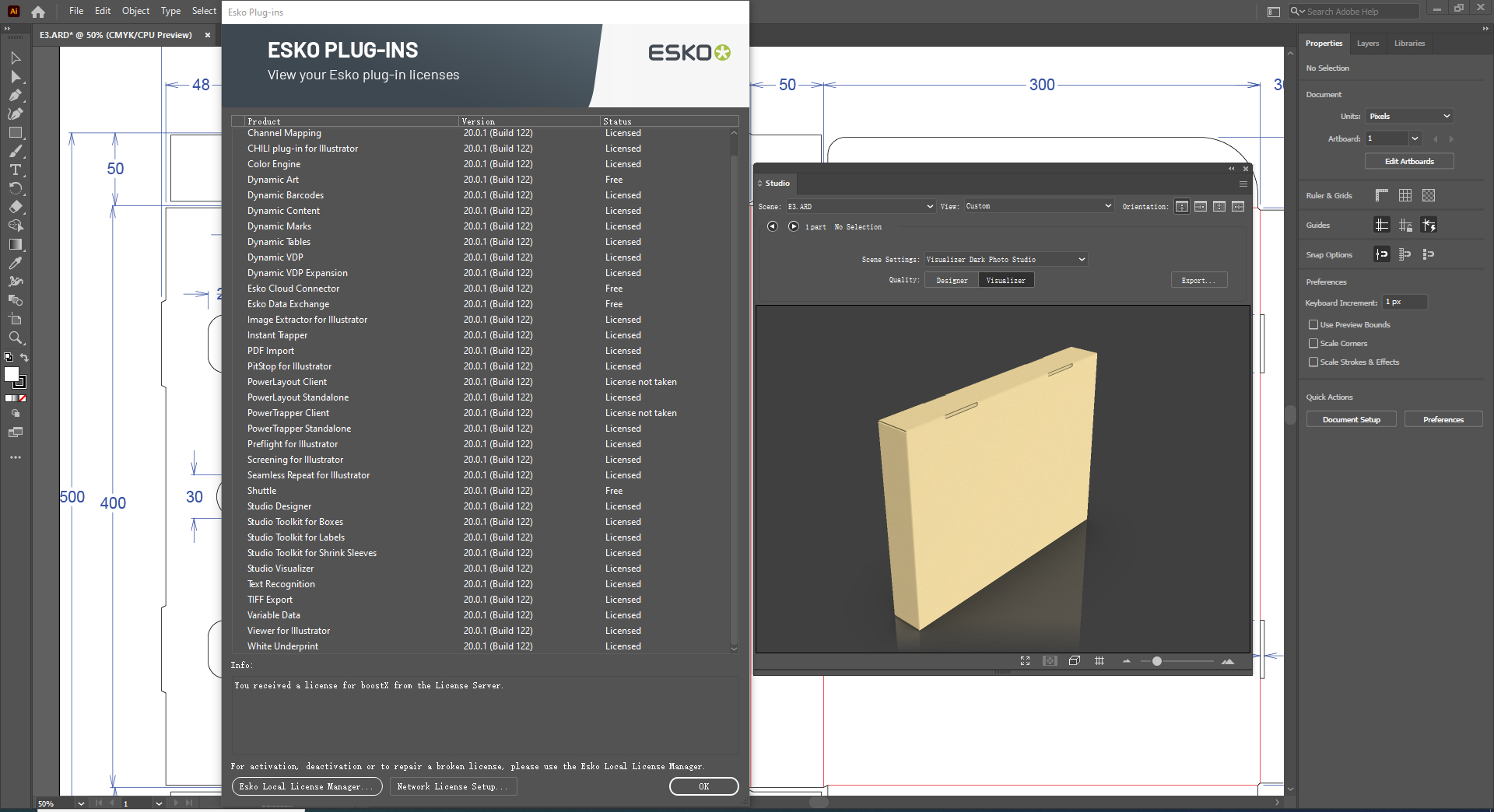Open the Type menu

click(170, 11)
